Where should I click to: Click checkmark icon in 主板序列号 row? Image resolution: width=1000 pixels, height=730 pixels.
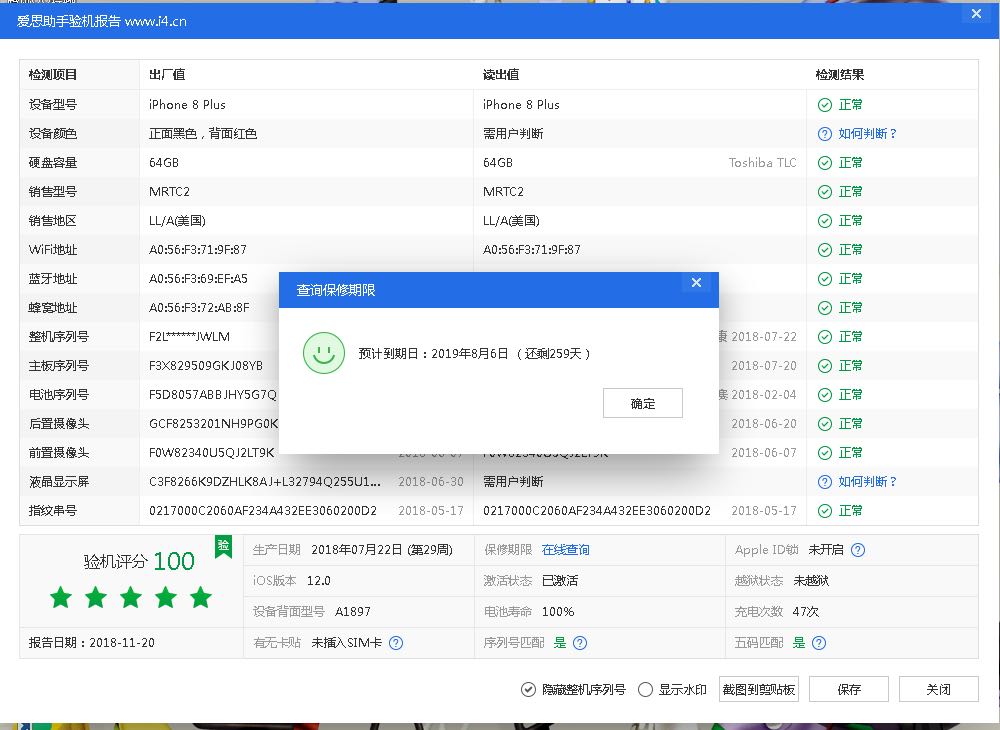pos(825,366)
